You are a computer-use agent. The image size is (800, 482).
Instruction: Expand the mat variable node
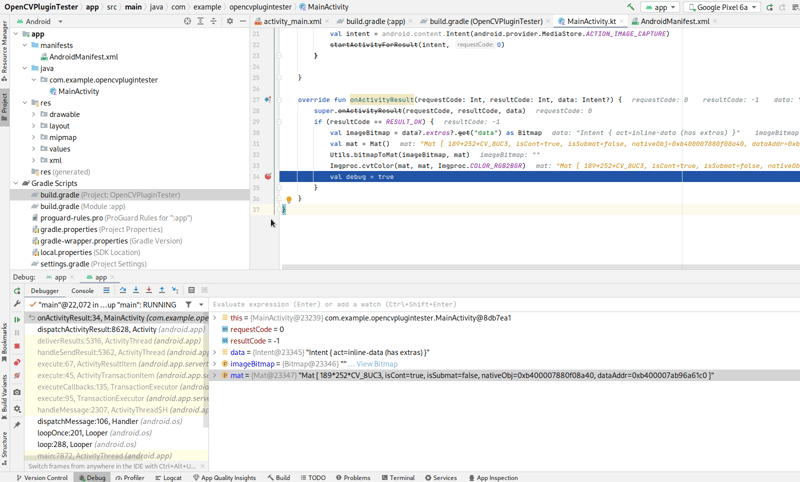(215, 376)
